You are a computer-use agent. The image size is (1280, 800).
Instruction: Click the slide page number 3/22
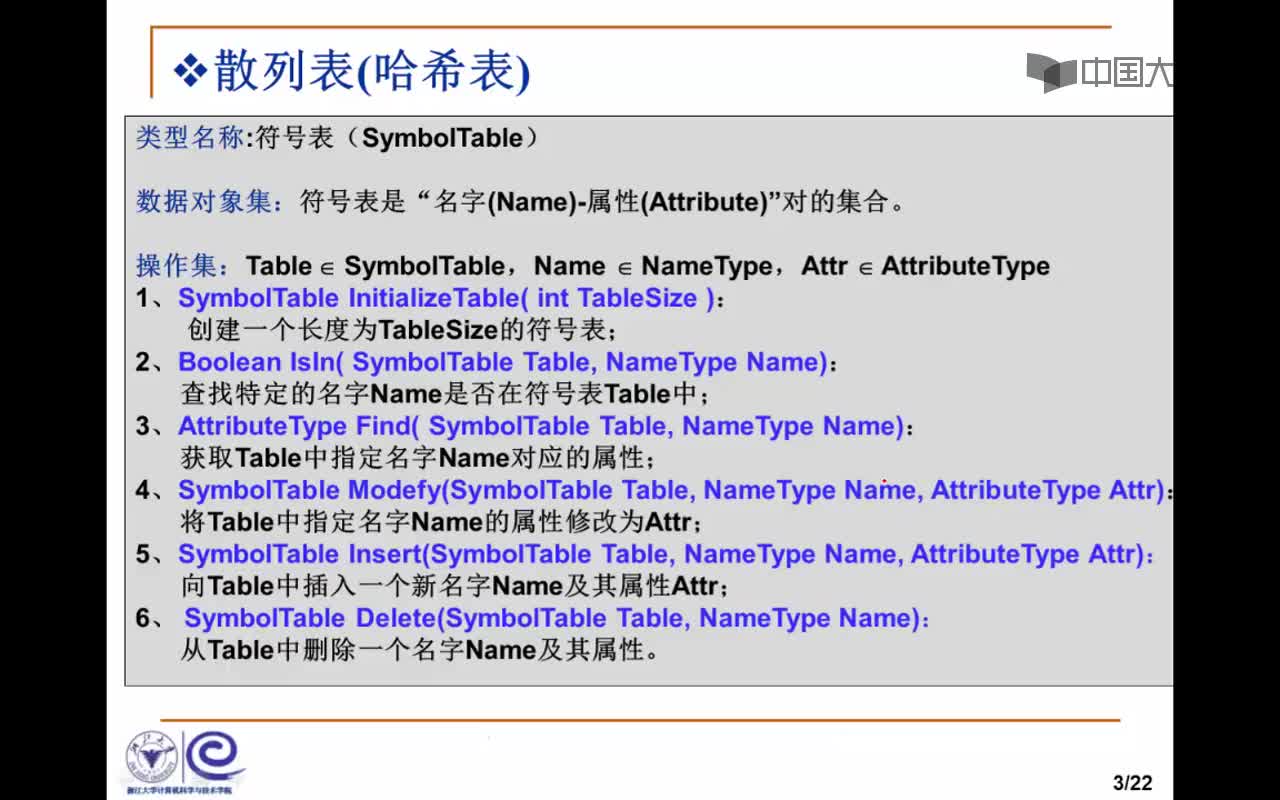coord(1132,783)
